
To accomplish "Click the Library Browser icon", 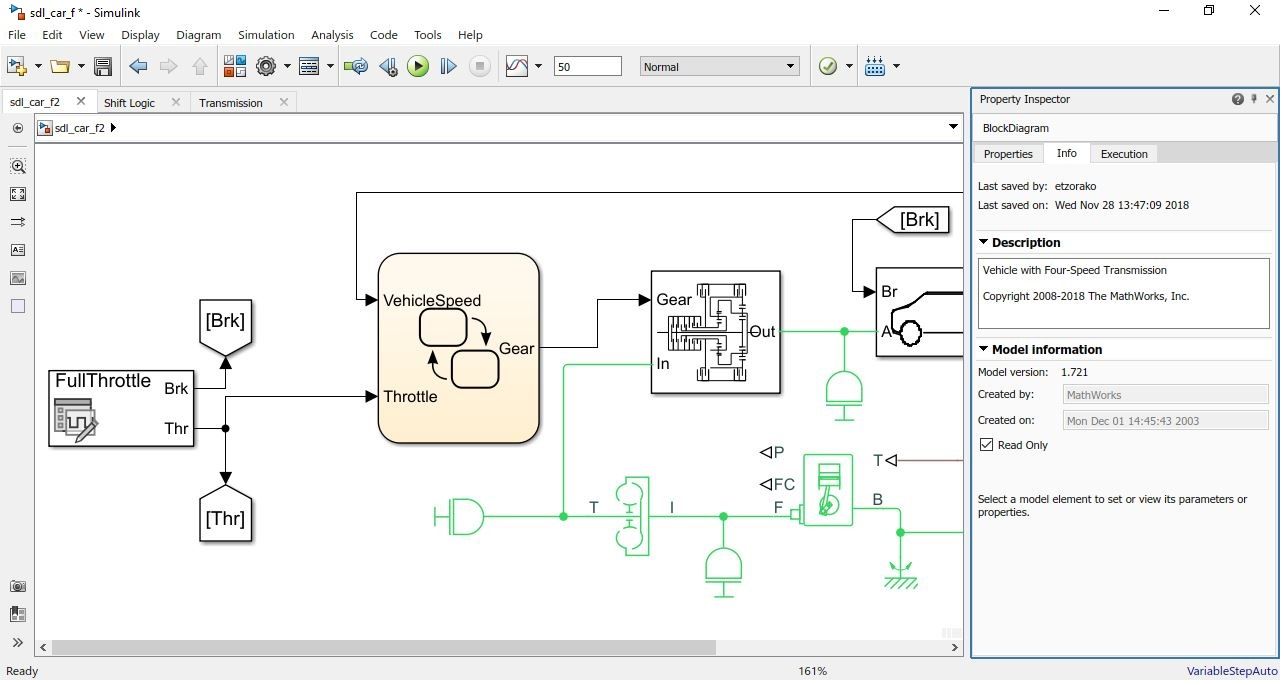I will pos(234,66).
